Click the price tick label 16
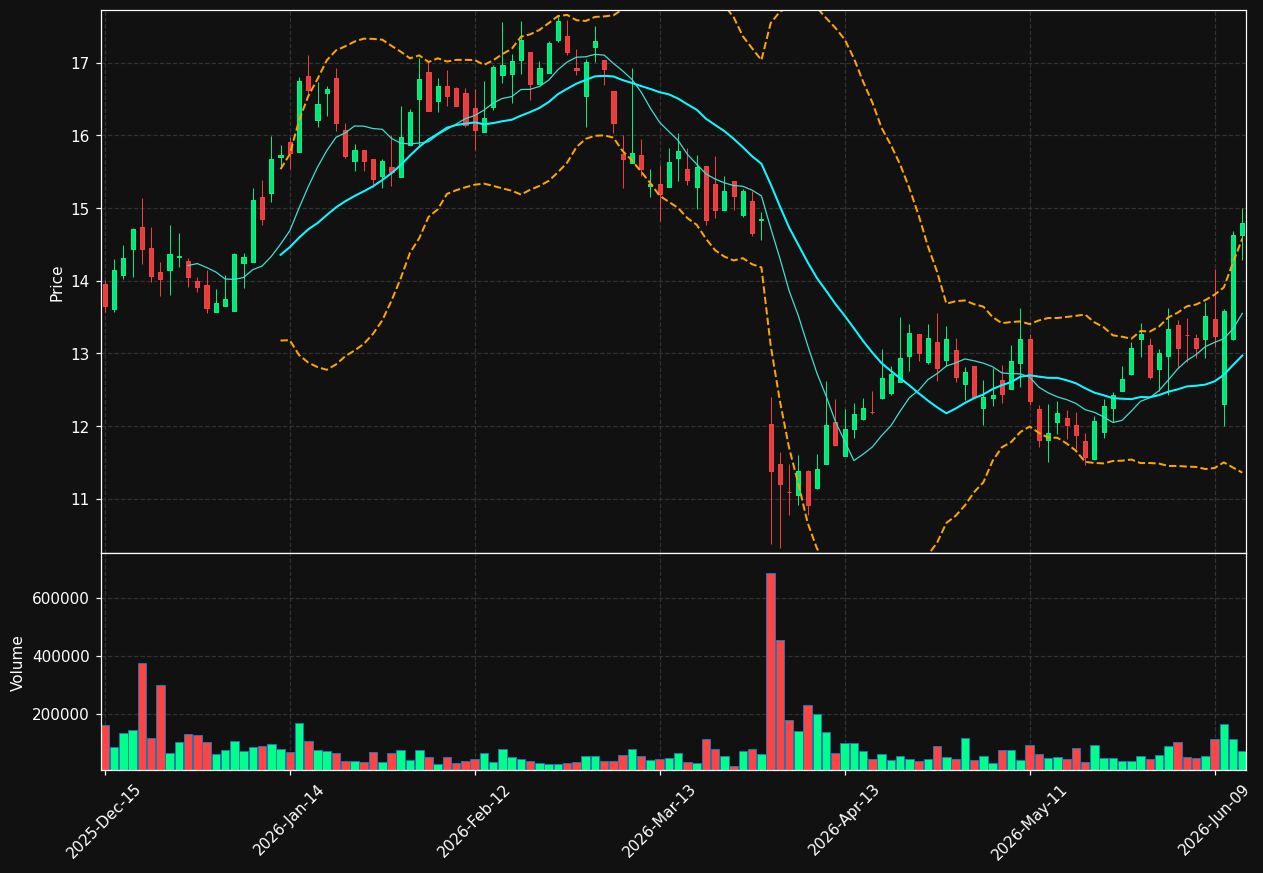The image size is (1263, 873). click(x=80, y=136)
